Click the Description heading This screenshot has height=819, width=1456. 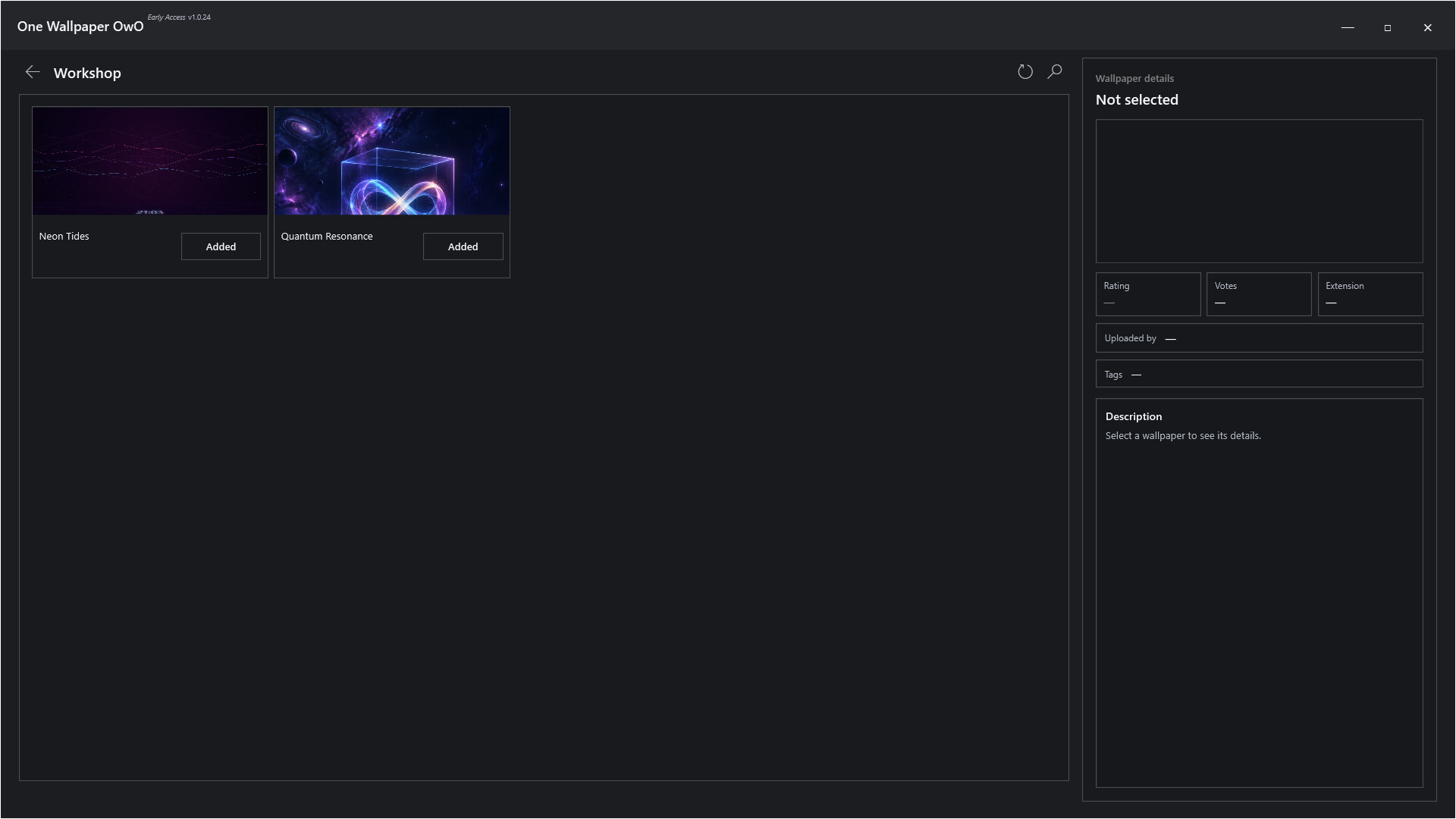coord(1134,416)
